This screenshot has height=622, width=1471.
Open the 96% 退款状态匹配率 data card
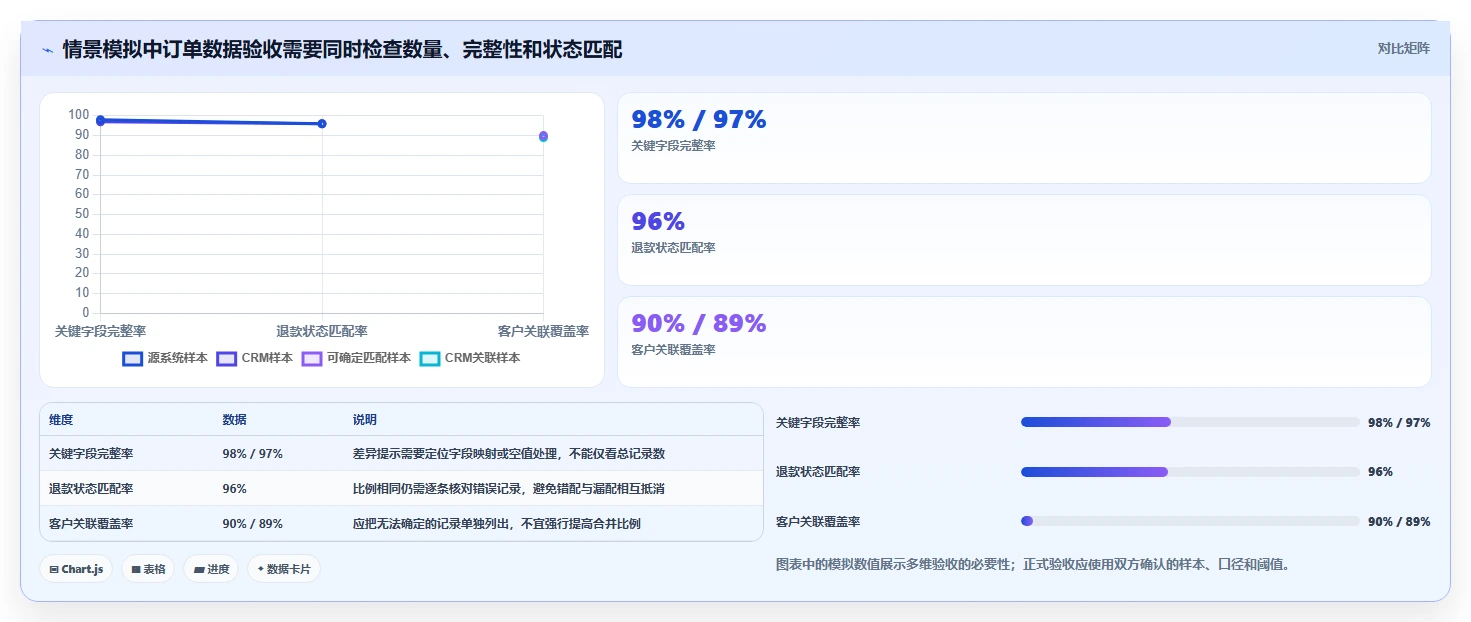tap(1024, 240)
